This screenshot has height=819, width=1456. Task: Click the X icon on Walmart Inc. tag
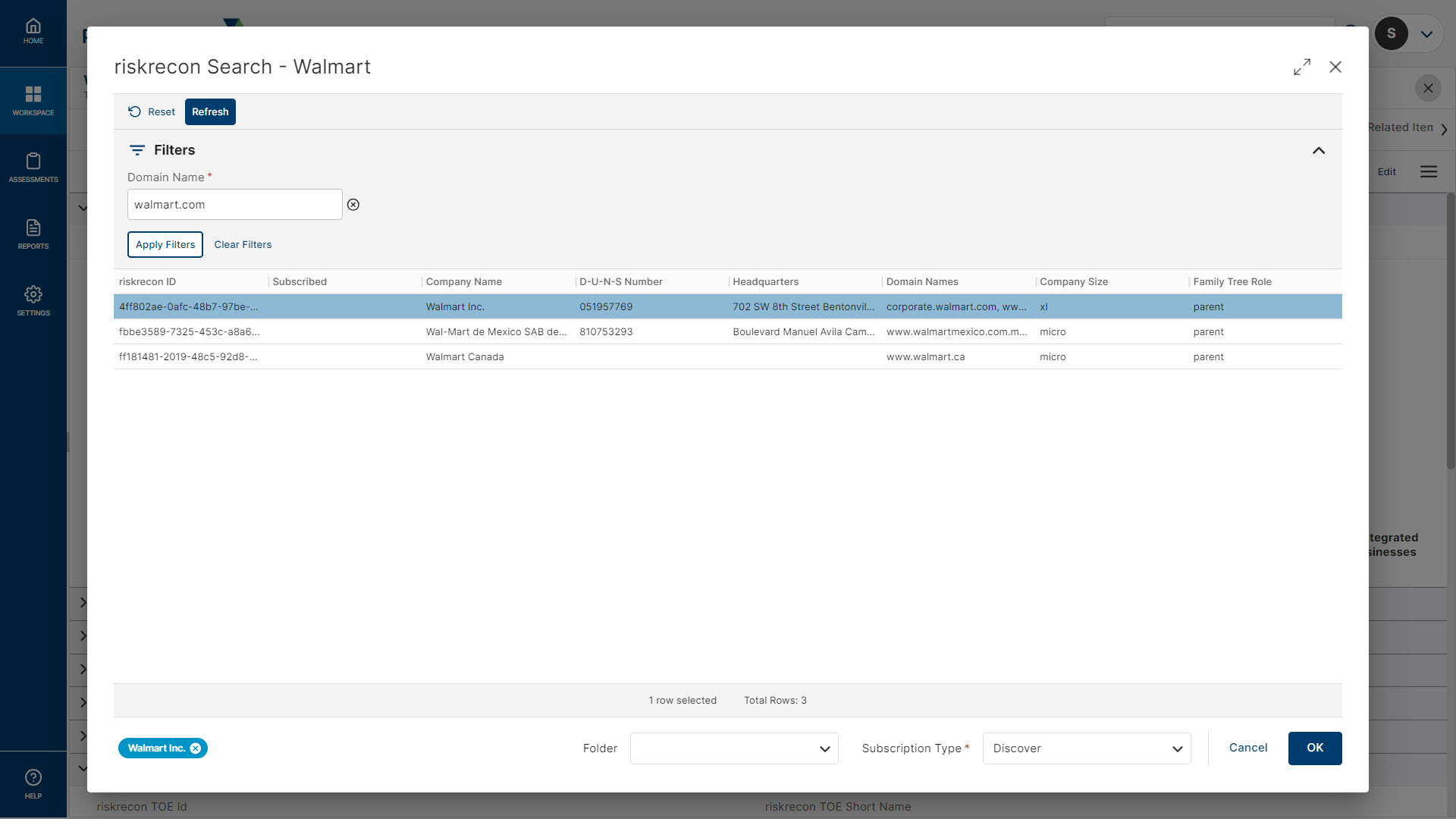click(x=196, y=748)
